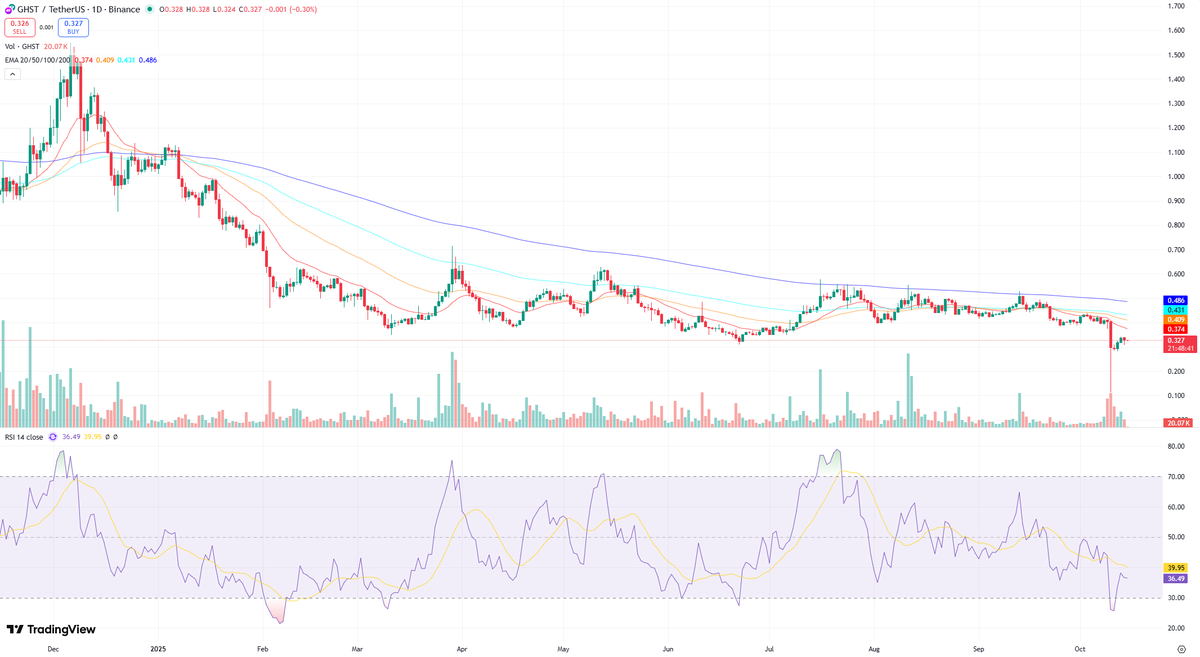Click the red 0.374 EMA legend value

(84, 60)
